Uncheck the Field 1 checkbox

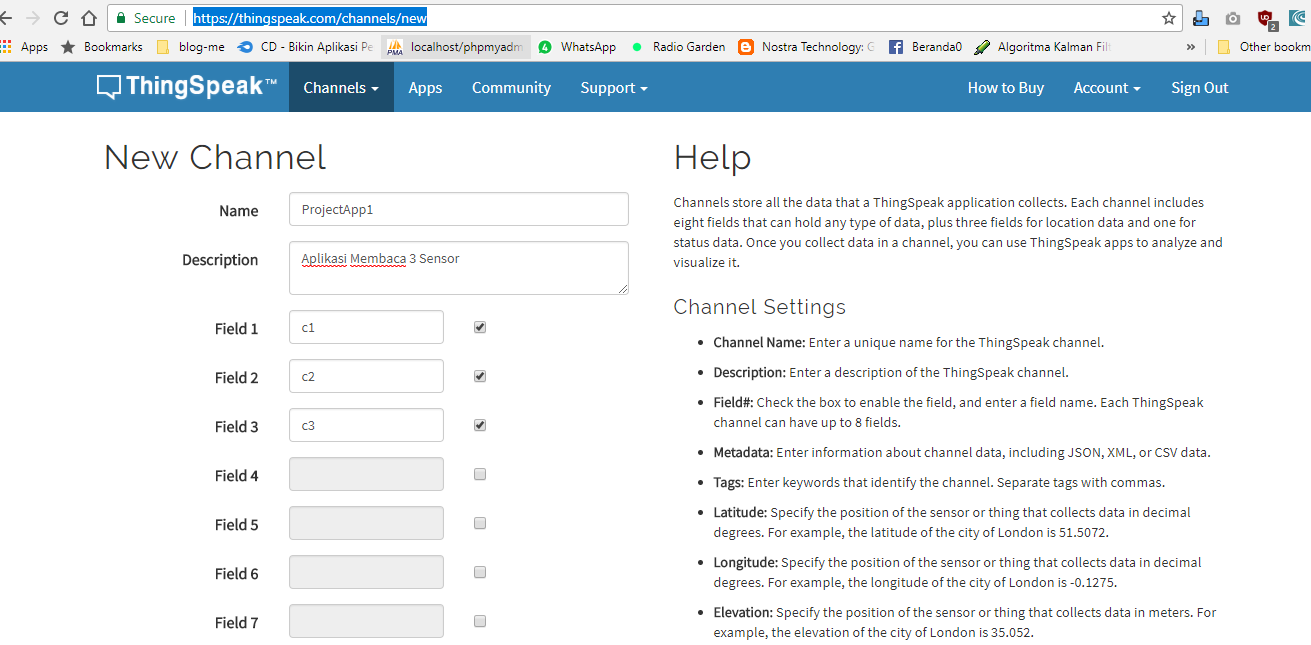tap(480, 327)
